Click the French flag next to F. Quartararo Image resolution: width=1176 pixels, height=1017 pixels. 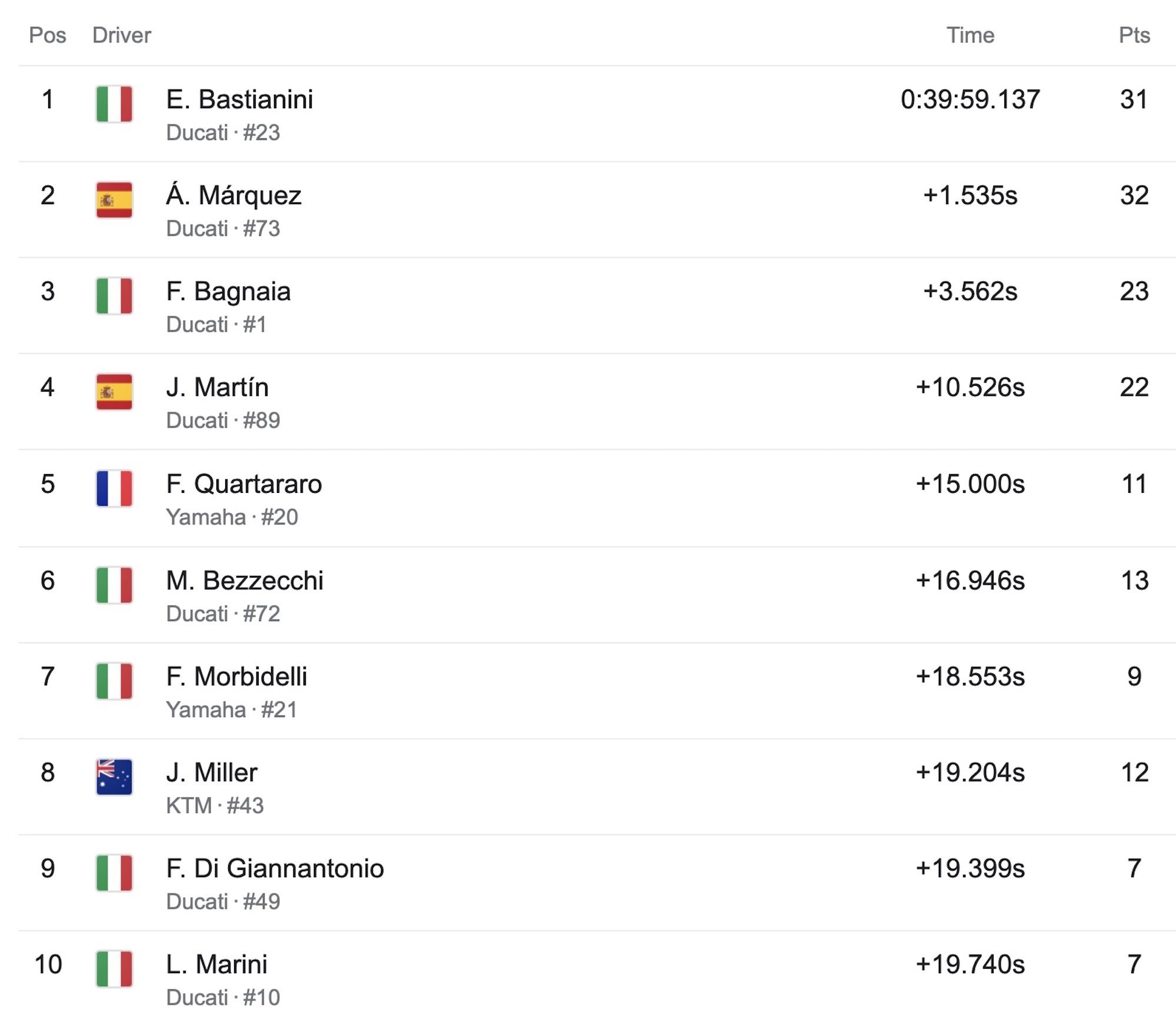click(x=114, y=488)
